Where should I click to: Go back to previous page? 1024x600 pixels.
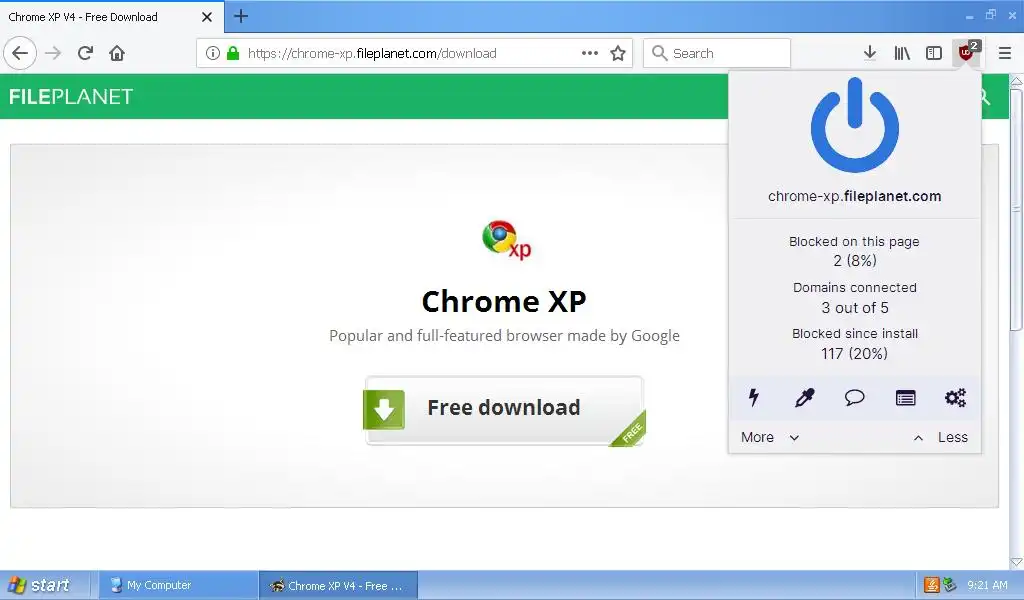20,53
